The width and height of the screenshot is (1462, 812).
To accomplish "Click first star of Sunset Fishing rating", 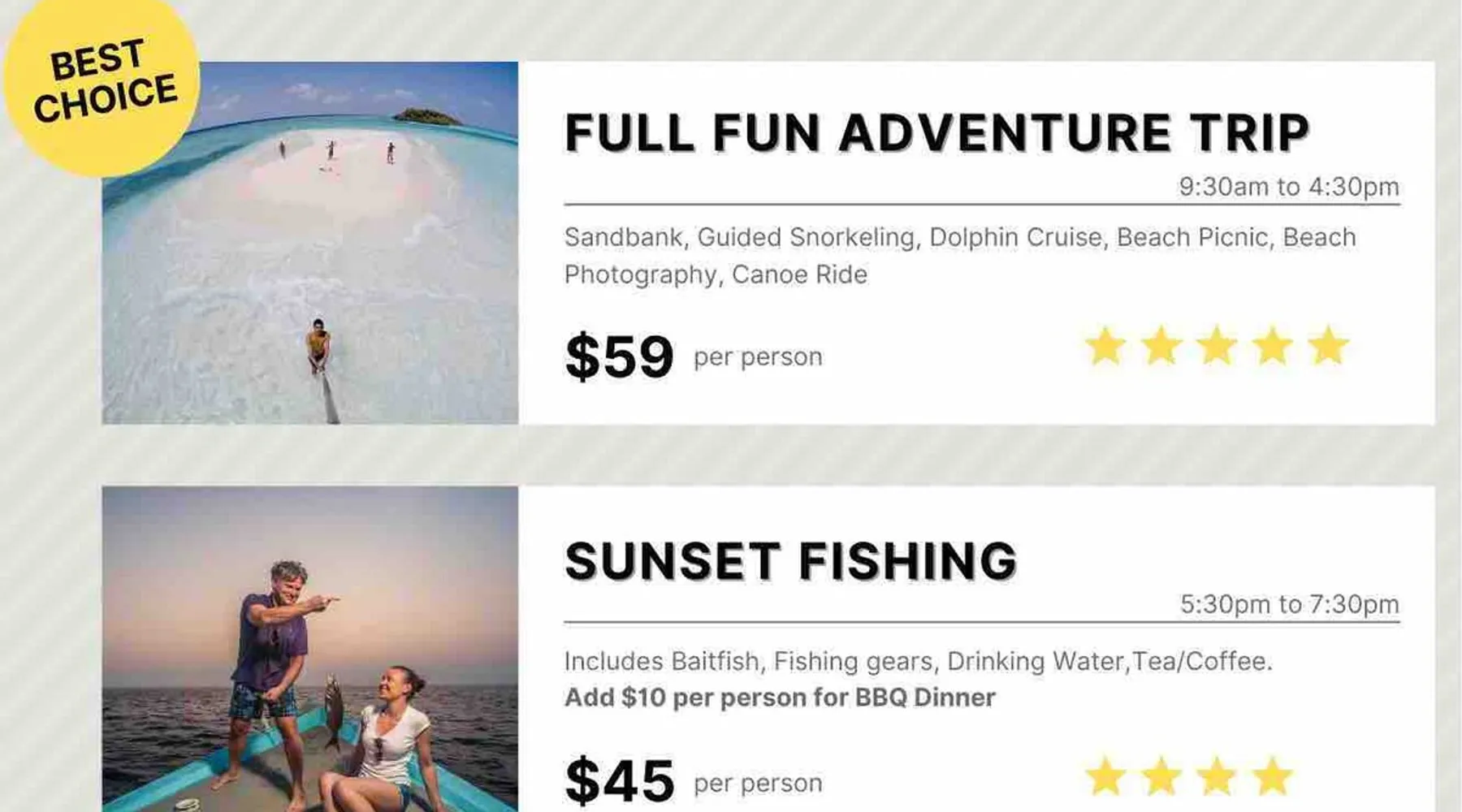I will 1105,777.
